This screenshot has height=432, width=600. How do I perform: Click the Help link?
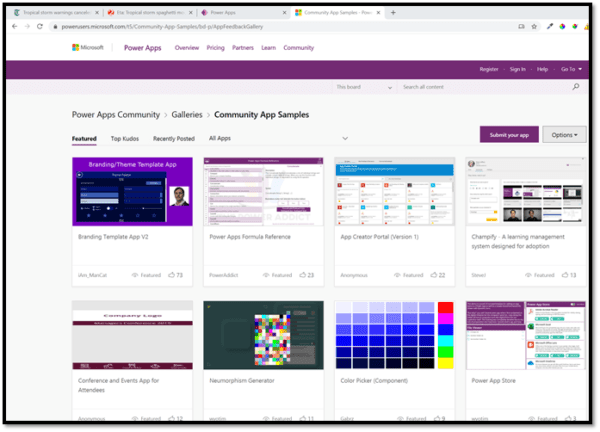point(542,69)
